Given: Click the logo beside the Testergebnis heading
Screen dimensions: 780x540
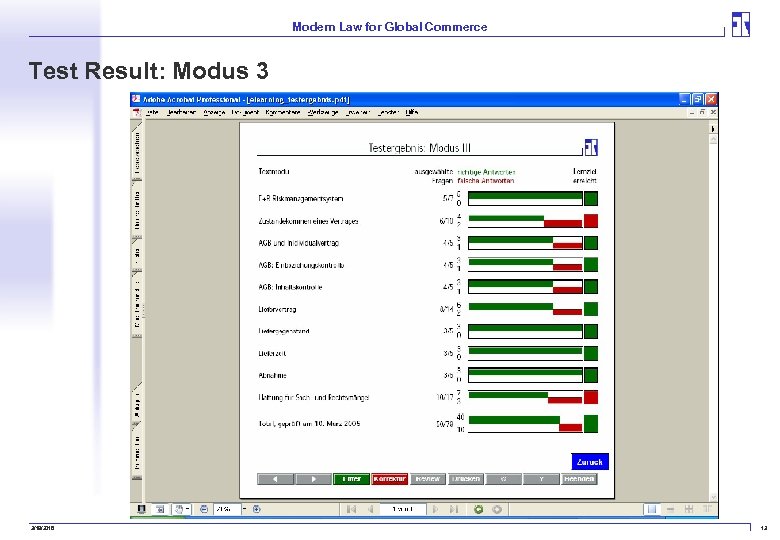Looking at the screenshot, I should [x=591, y=147].
